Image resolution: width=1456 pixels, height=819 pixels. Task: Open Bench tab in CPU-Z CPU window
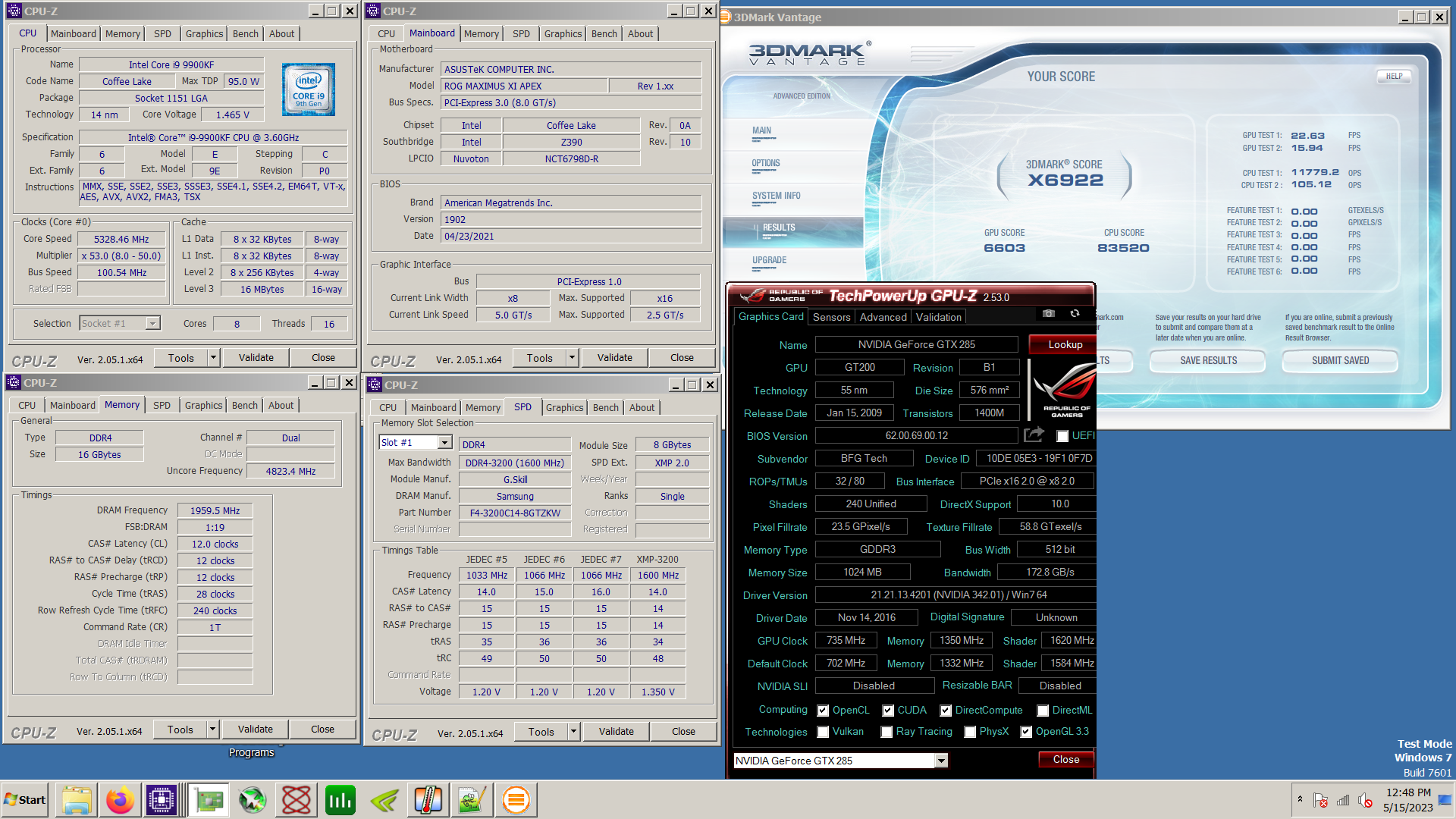[245, 33]
